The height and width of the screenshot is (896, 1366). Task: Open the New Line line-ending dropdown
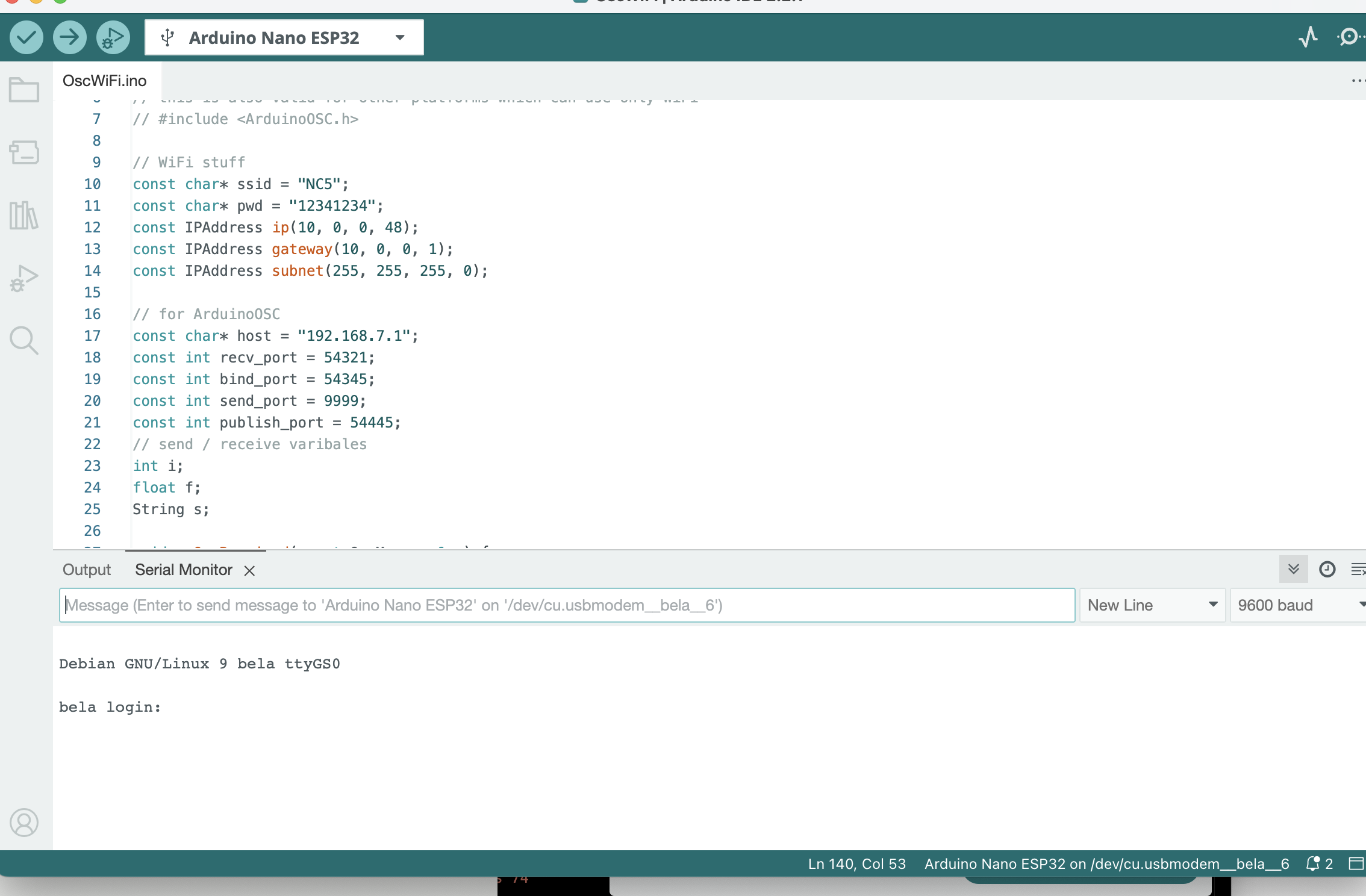tap(1152, 605)
